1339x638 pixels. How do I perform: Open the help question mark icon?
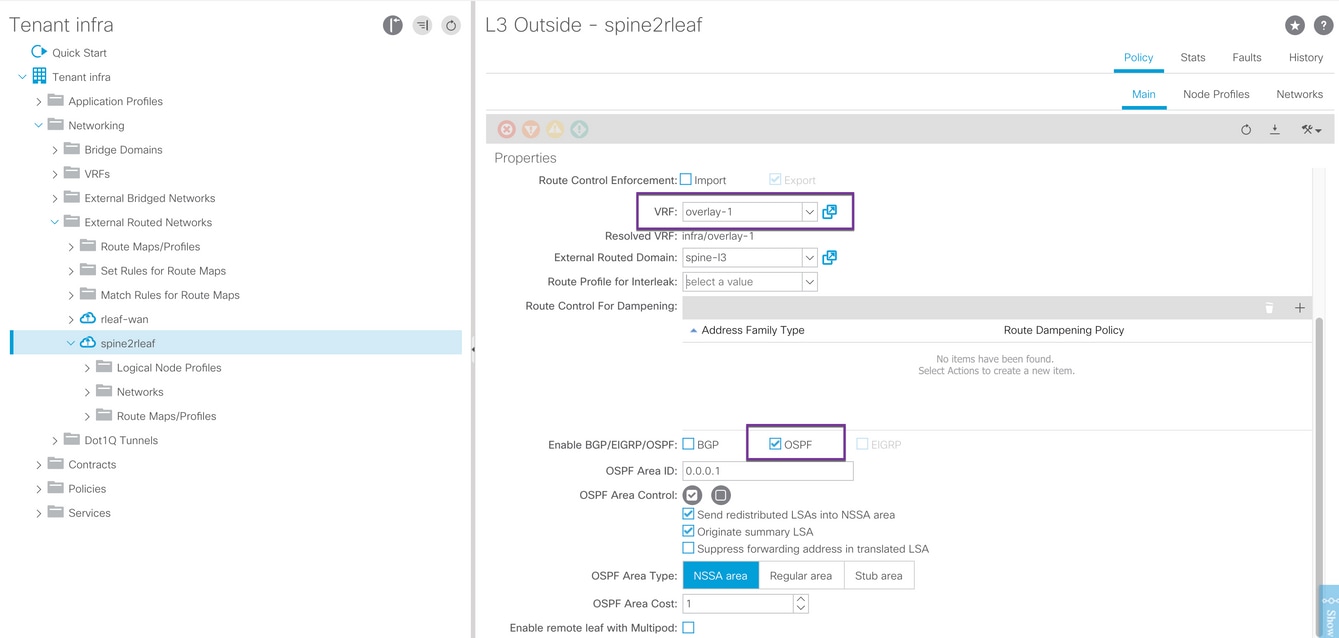pyautogui.click(x=1321, y=26)
